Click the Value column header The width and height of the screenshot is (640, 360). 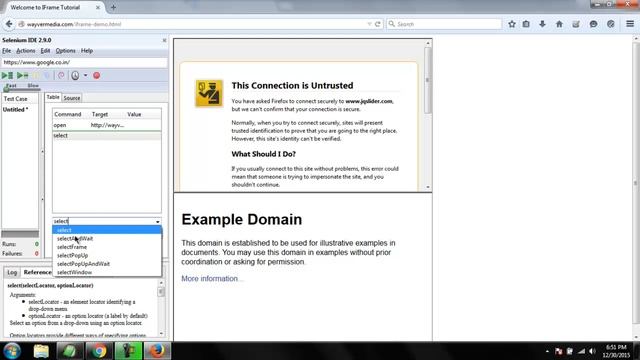134,115
